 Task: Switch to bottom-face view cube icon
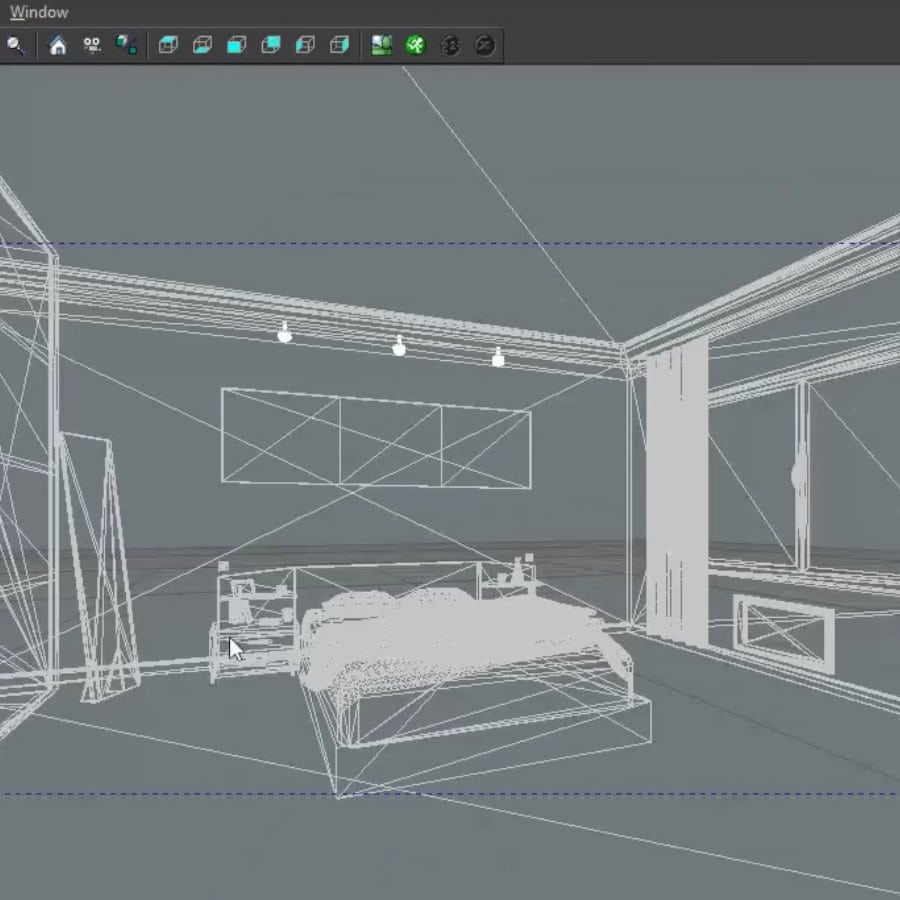(202, 45)
